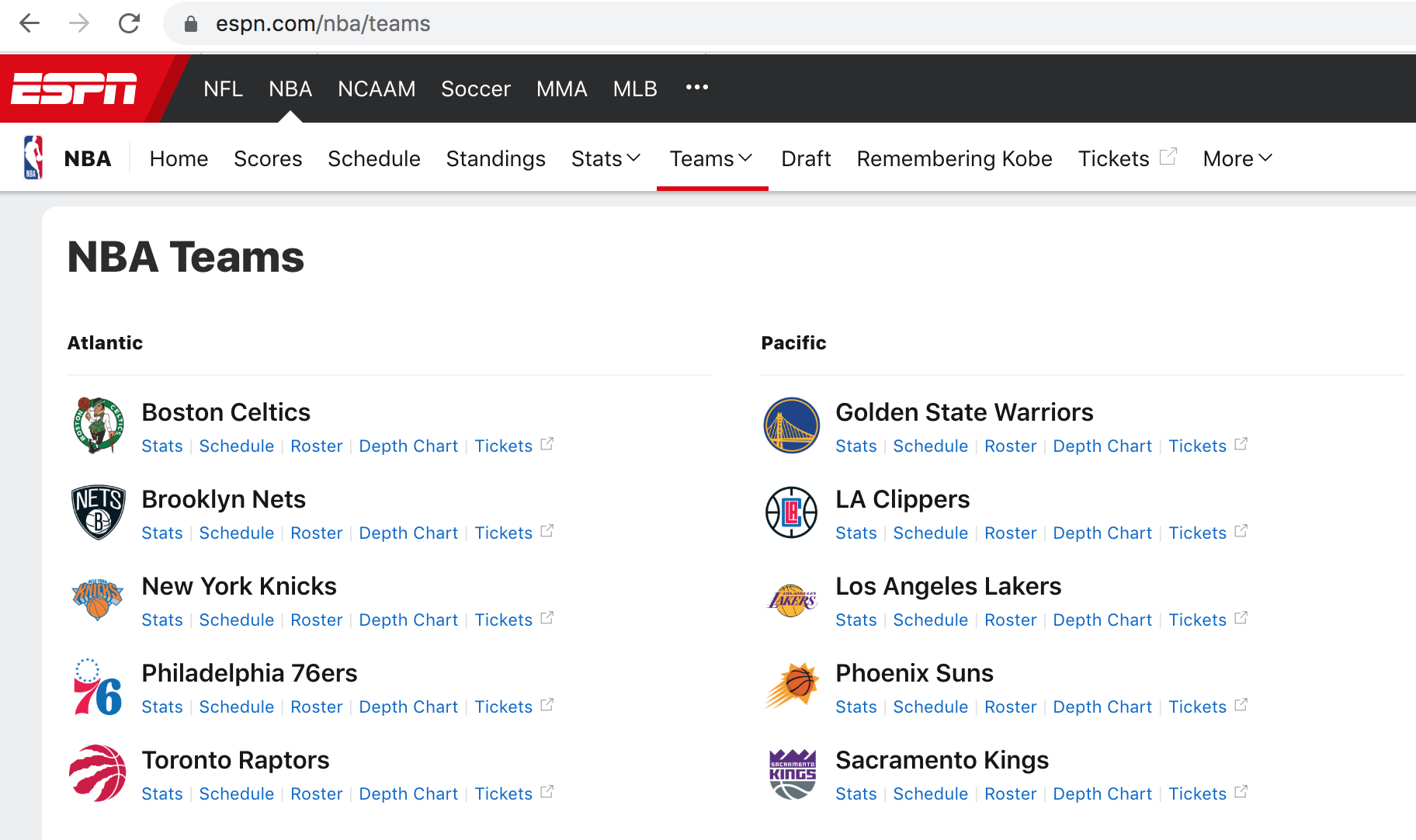1416x840 pixels.
Task: Open the three-dot more sports menu
Action: tap(697, 87)
